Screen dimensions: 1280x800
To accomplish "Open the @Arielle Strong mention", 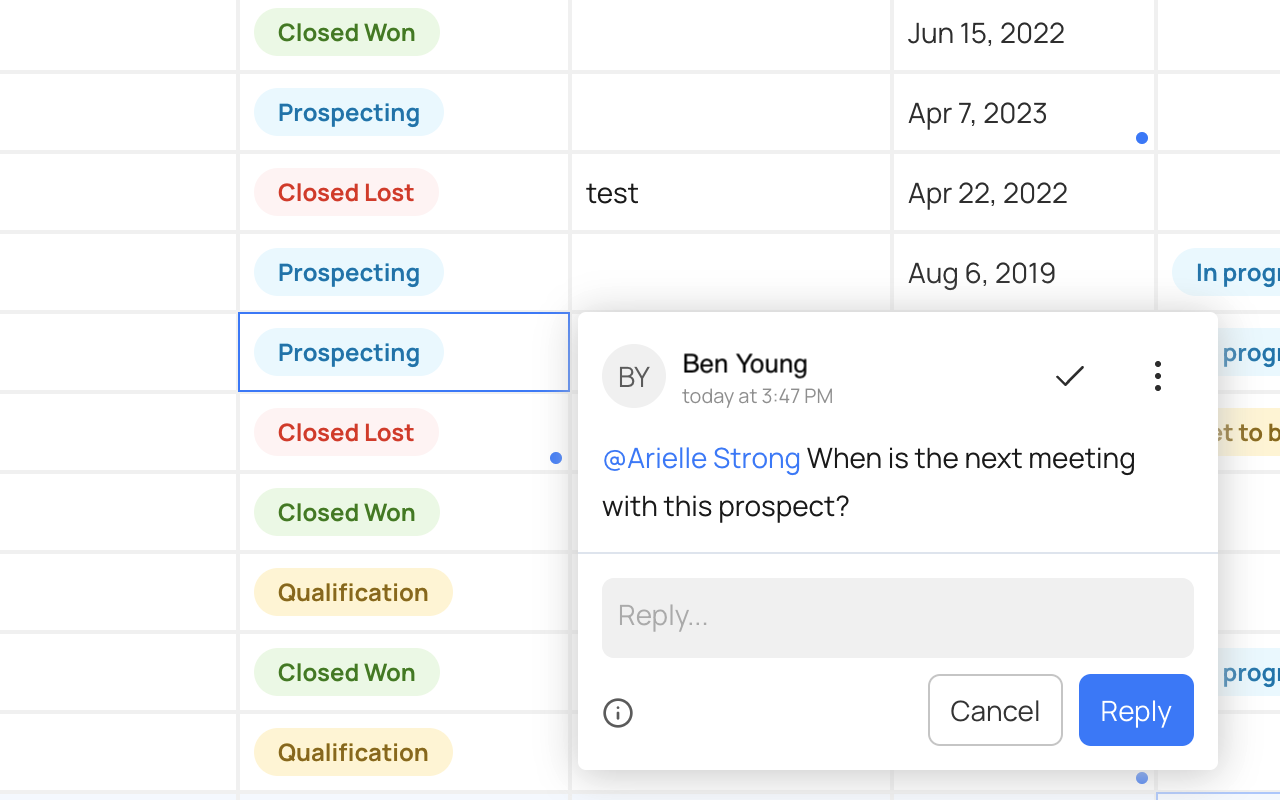I will pos(702,458).
